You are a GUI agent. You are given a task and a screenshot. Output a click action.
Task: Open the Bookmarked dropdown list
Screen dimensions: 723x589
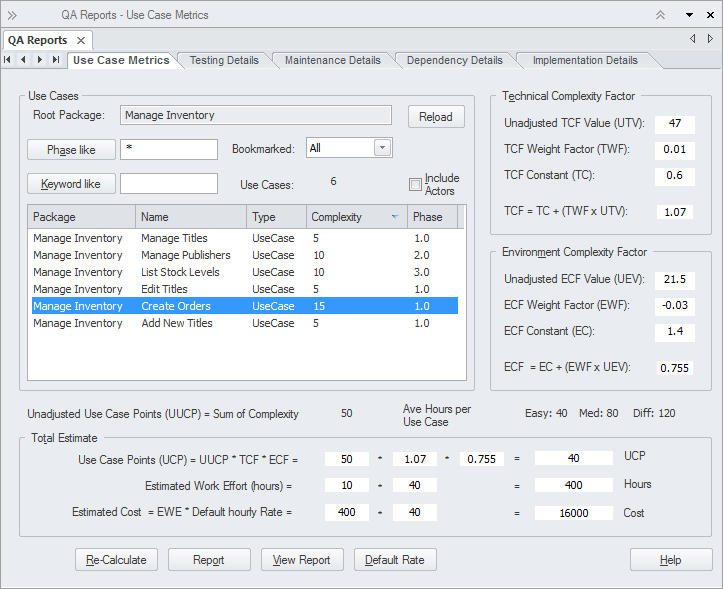382,148
